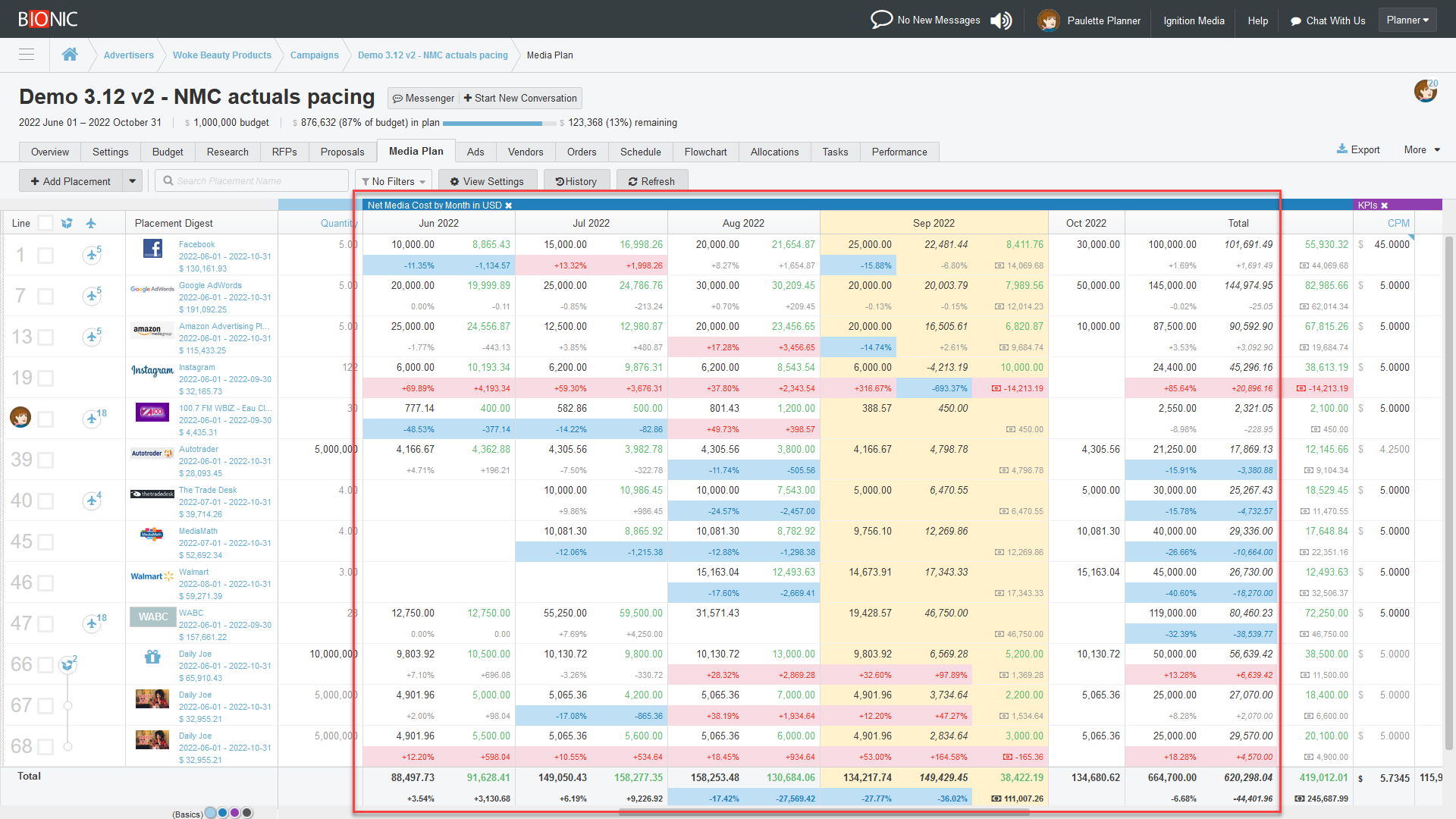Open the Amazon Advertising placement link

[224, 326]
